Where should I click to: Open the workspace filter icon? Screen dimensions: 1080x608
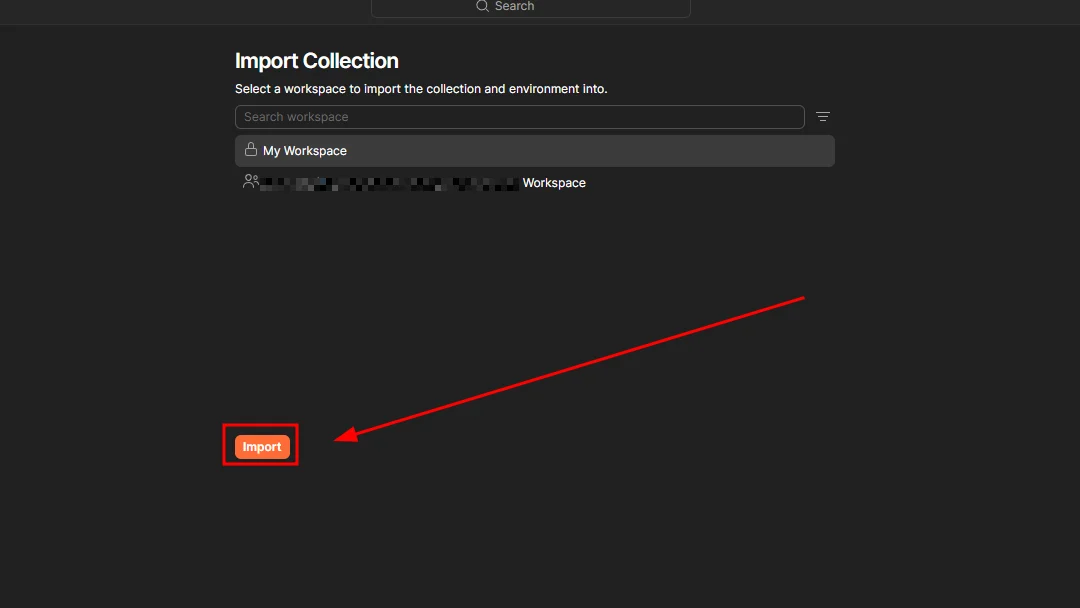822,117
